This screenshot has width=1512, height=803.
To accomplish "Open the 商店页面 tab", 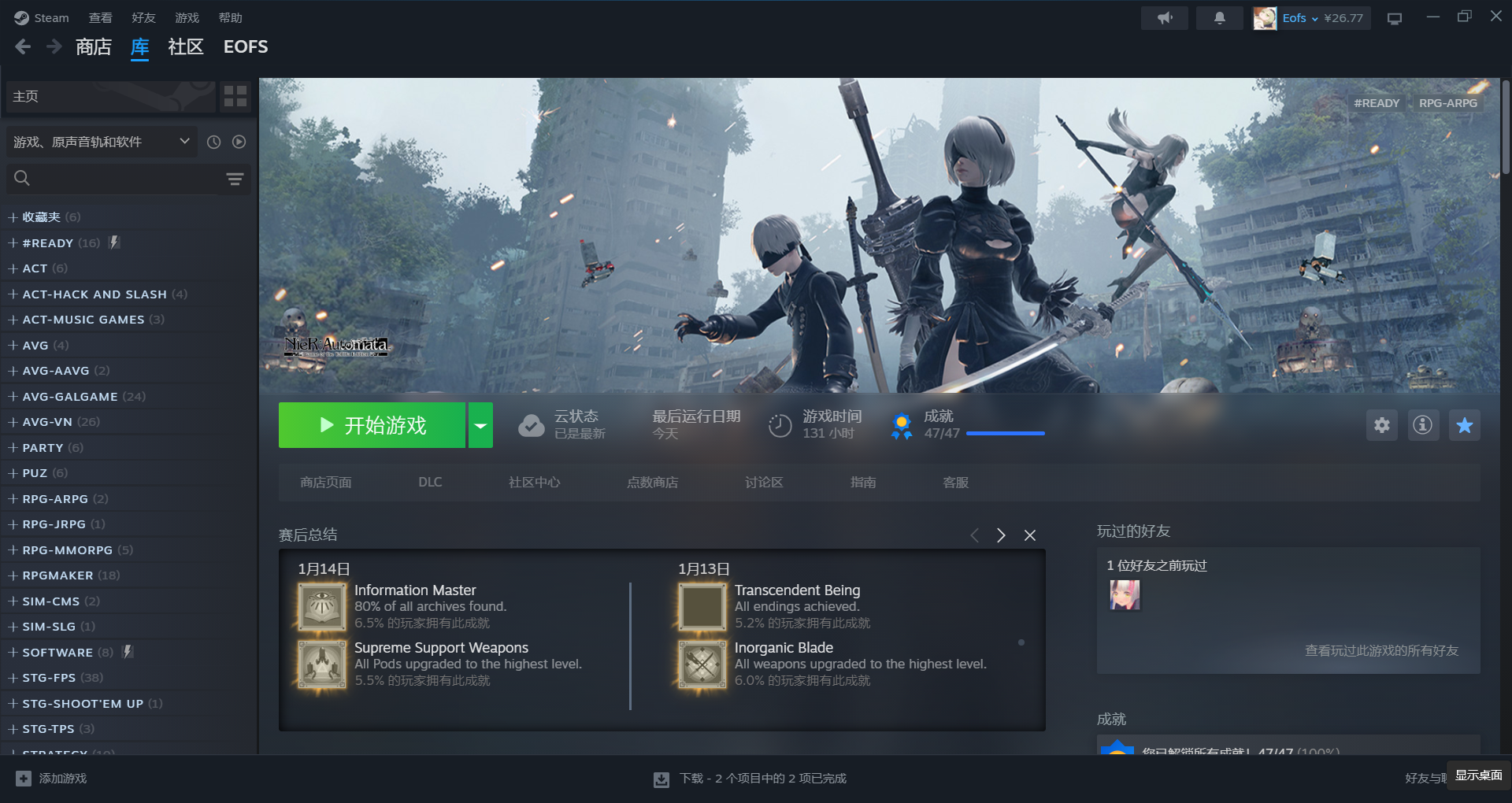I will pos(326,482).
